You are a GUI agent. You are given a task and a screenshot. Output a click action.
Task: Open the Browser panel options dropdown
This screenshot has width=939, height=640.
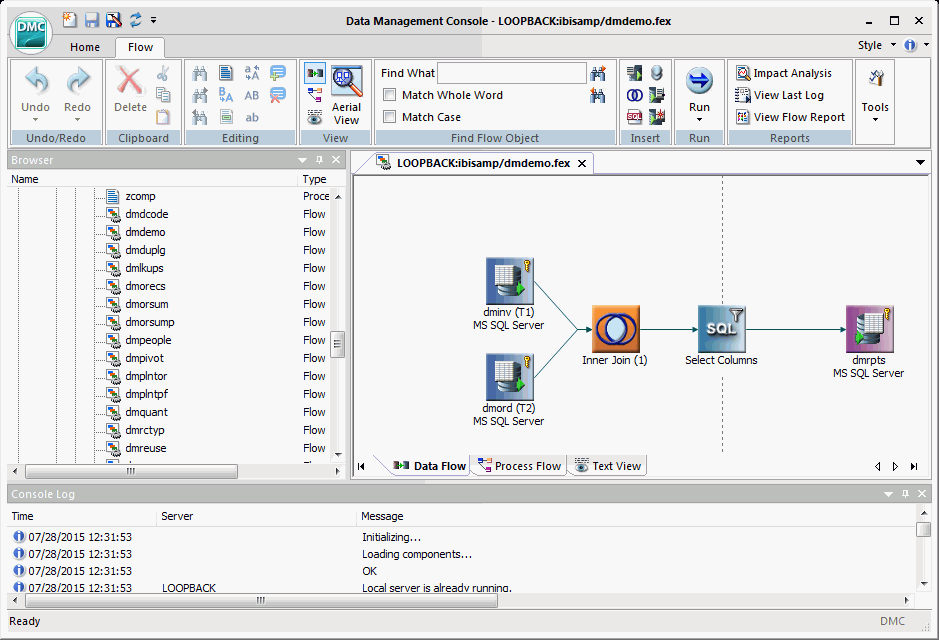[x=302, y=160]
